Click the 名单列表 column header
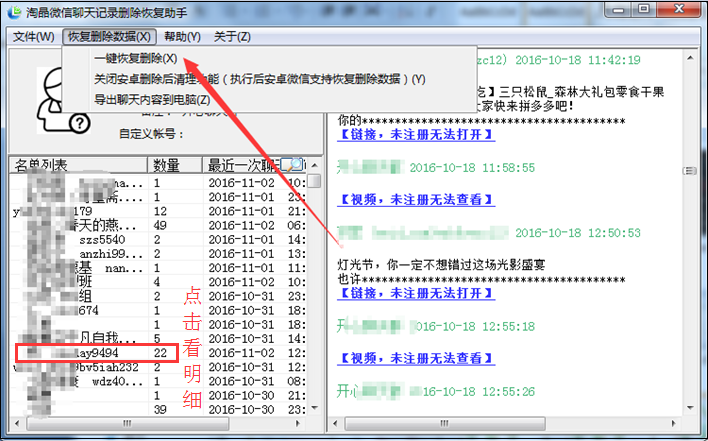This screenshot has width=708, height=441. [x=79, y=165]
